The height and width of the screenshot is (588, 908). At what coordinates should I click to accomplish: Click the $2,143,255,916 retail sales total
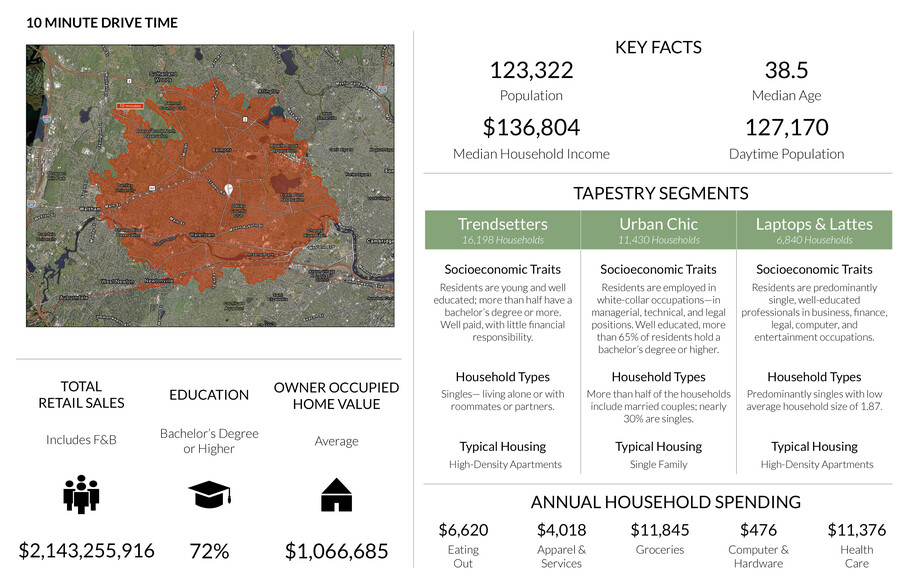click(x=87, y=550)
